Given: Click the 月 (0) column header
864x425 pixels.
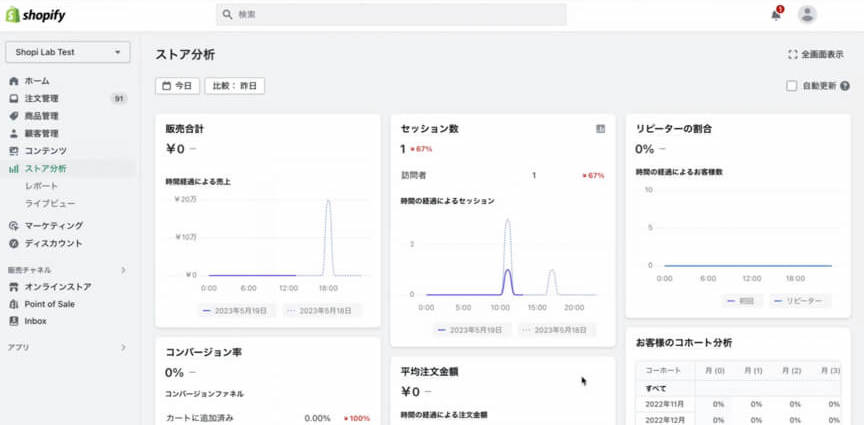Looking at the screenshot, I should [x=715, y=370].
